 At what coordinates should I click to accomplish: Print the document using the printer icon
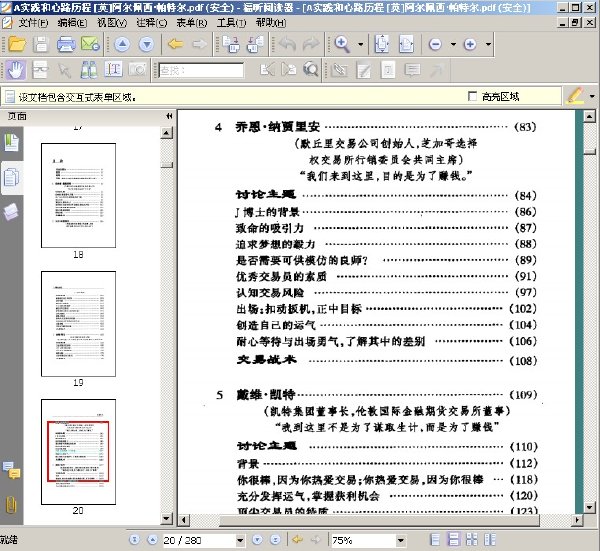pos(66,44)
